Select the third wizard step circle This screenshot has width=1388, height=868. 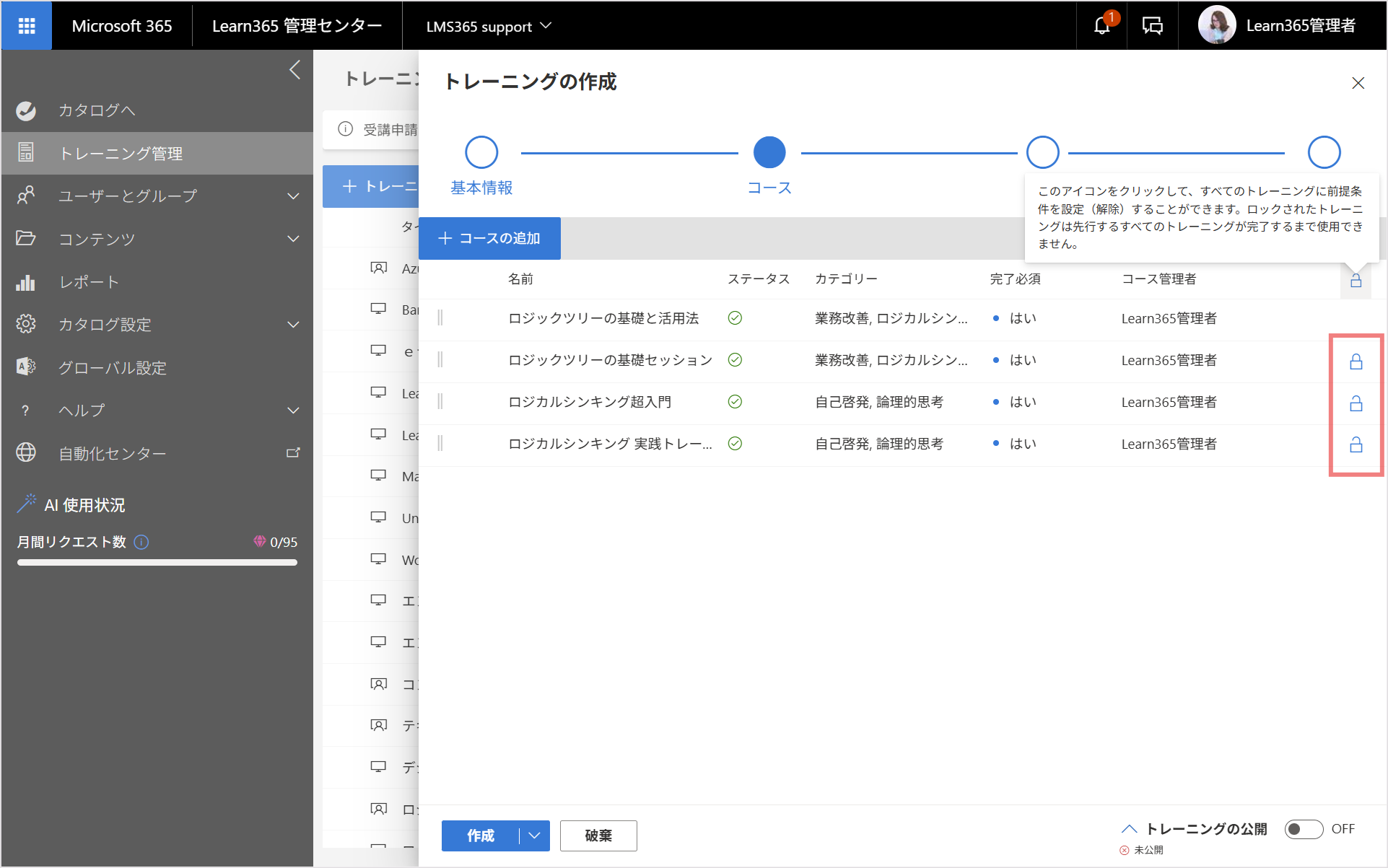pyautogui.click(x=1042, y=152)
